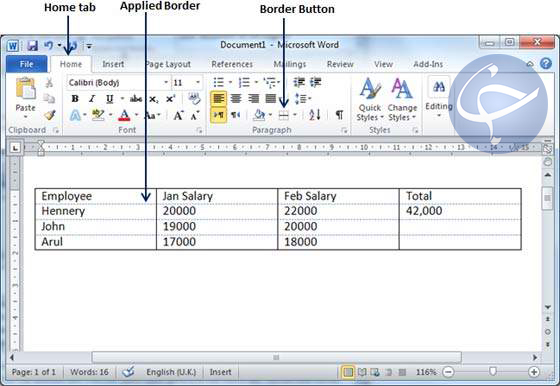Open the Paragraph dialog box launcher

pos(344,131)
